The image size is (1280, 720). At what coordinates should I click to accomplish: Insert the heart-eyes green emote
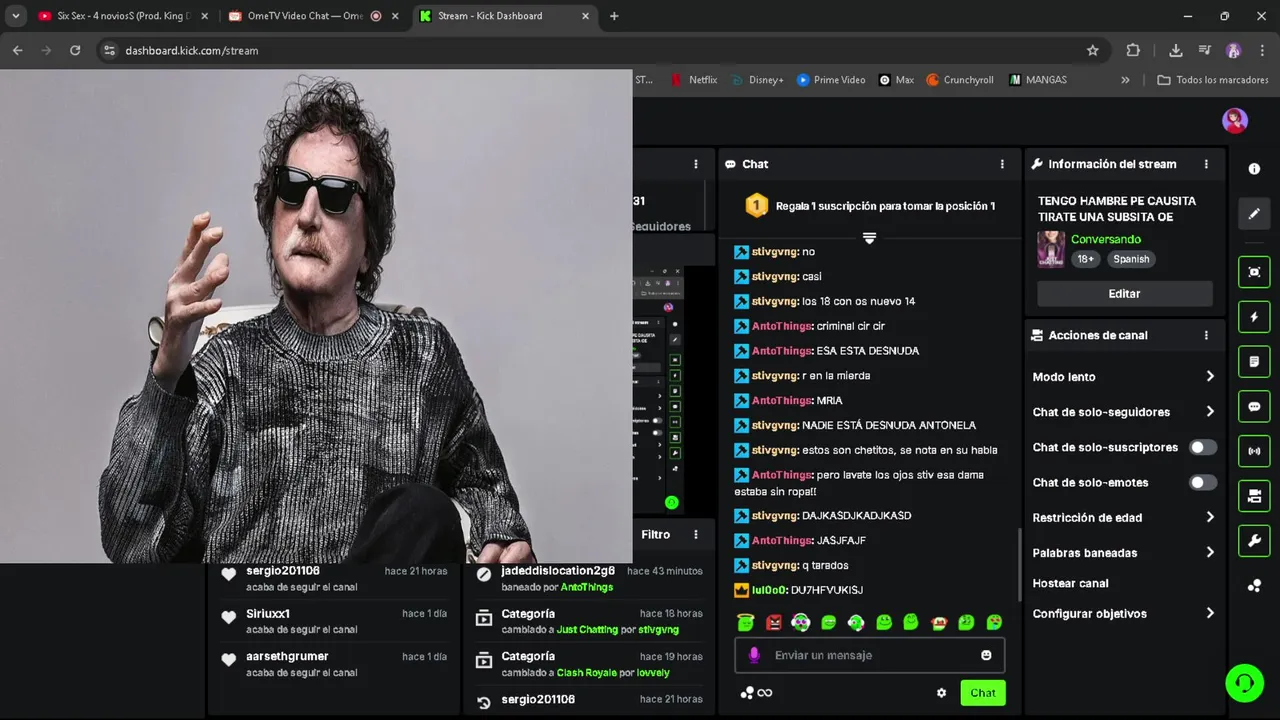click(x=994, y=622)
